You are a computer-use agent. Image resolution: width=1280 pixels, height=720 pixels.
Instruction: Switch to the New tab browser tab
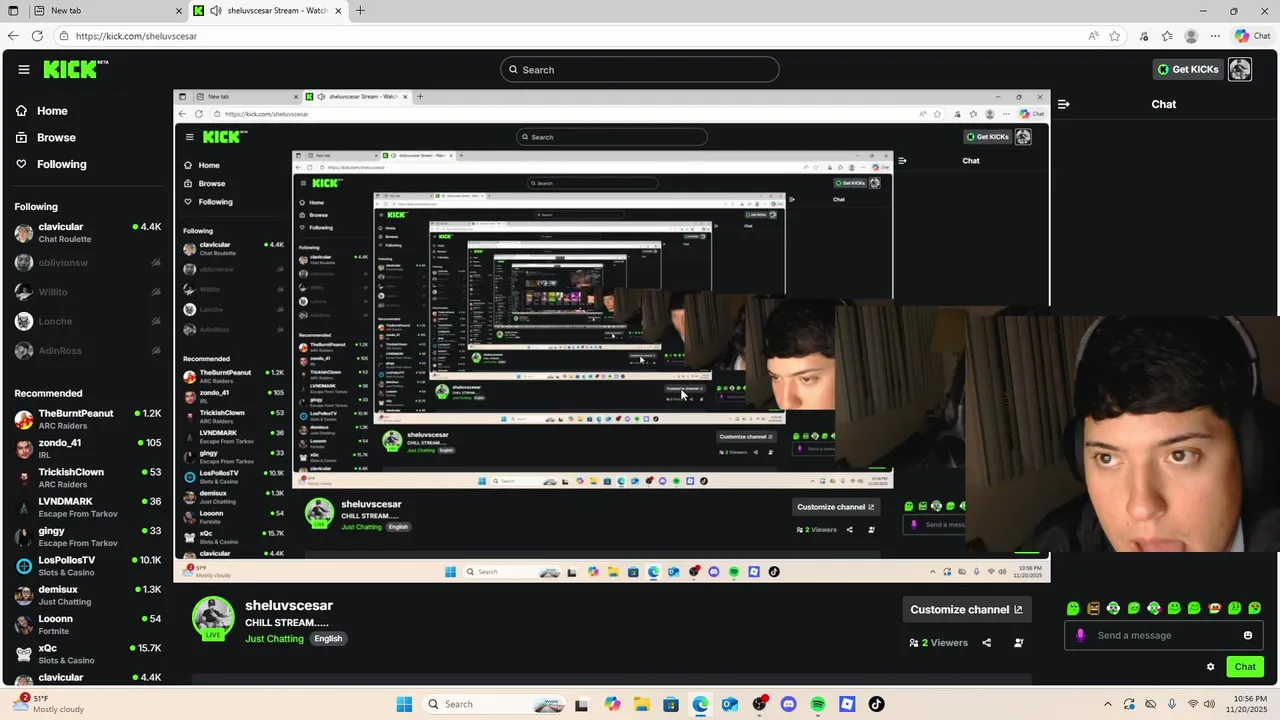(107, 11)
